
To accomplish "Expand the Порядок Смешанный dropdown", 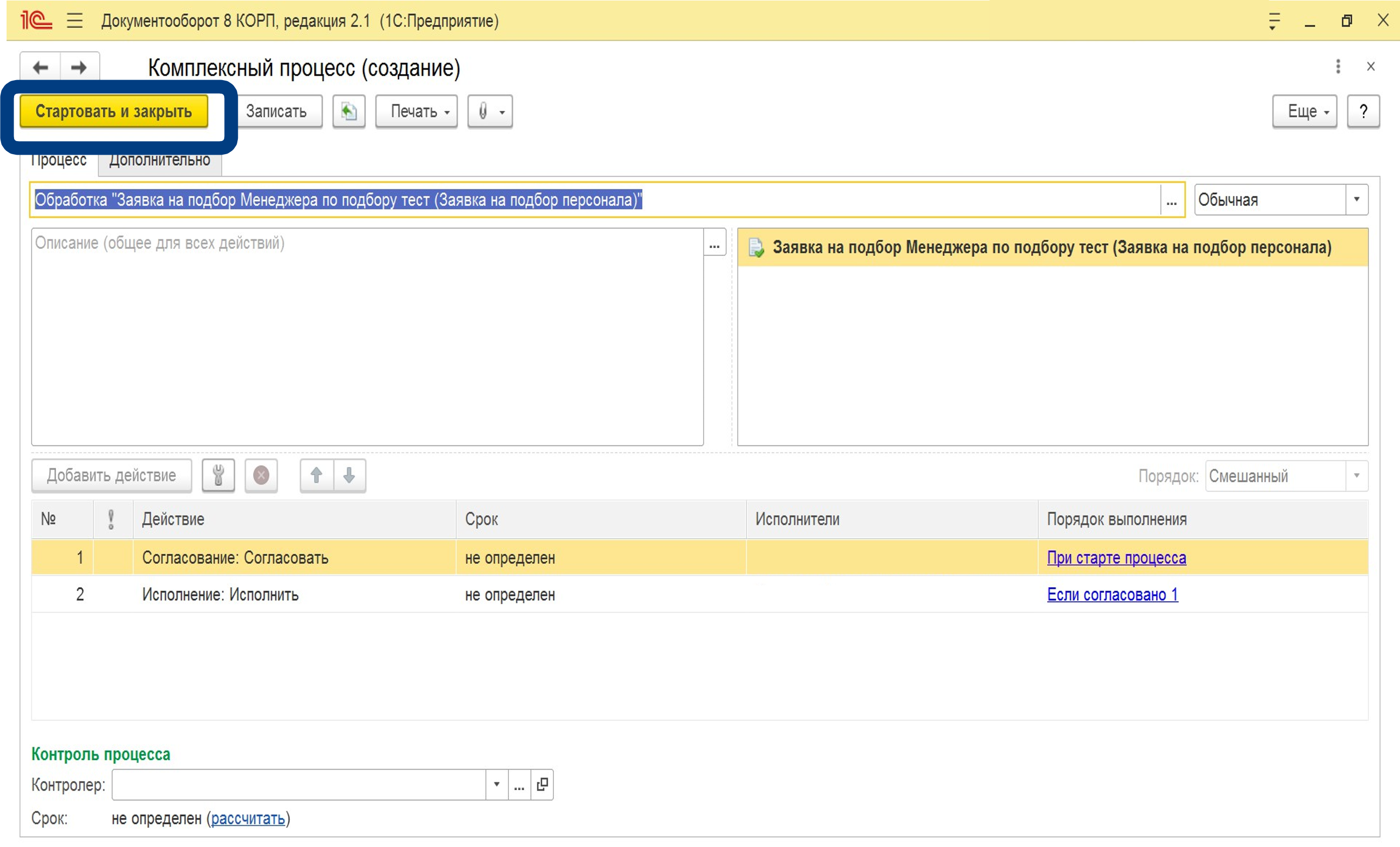I will click(x=1356, y=476).
